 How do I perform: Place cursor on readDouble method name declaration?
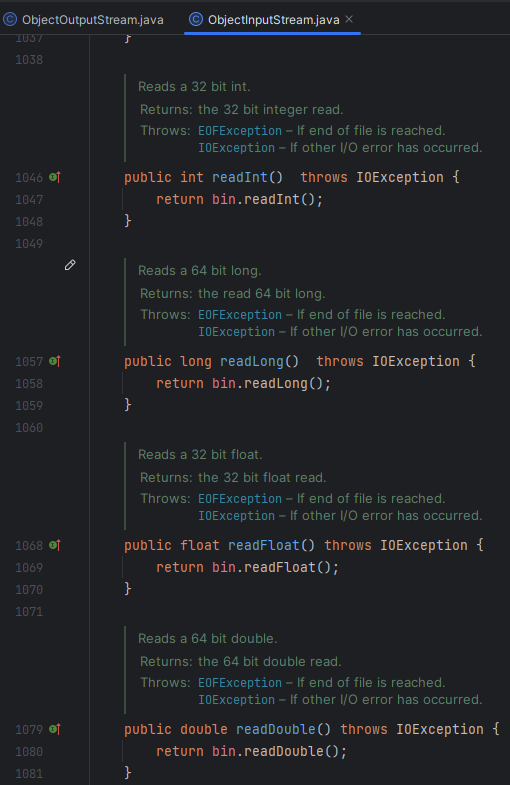276,729
